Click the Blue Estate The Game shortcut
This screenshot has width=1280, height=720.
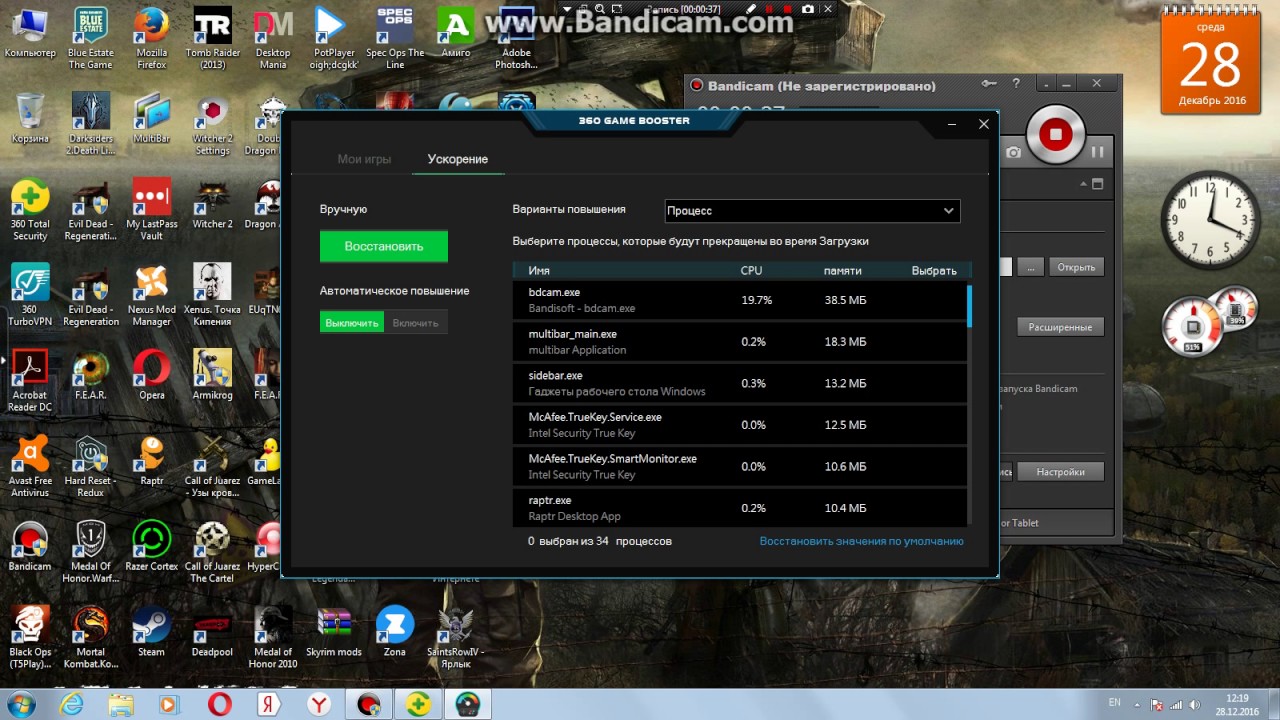90,40
